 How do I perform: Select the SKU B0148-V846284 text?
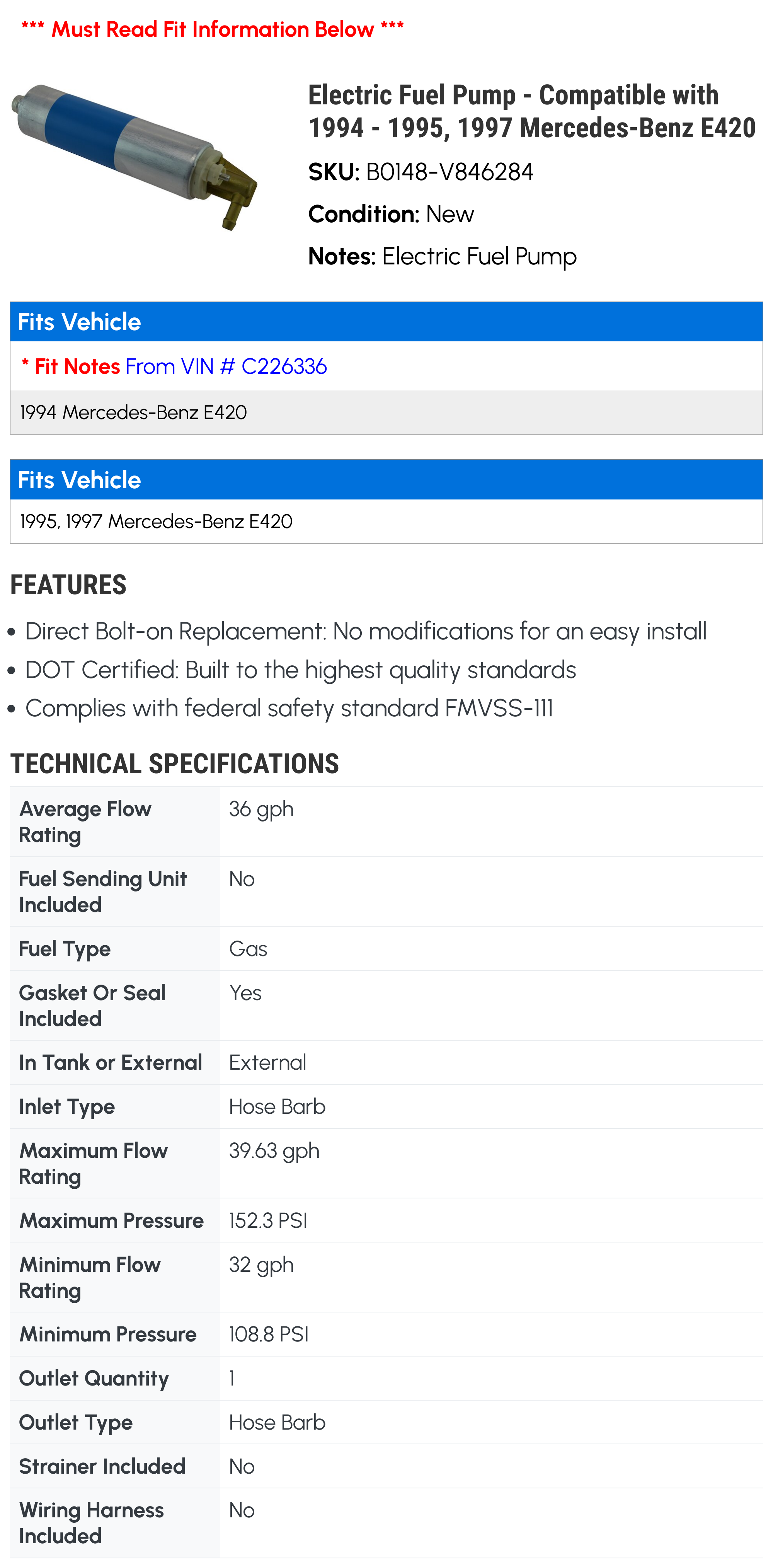(x=449, y=172)
